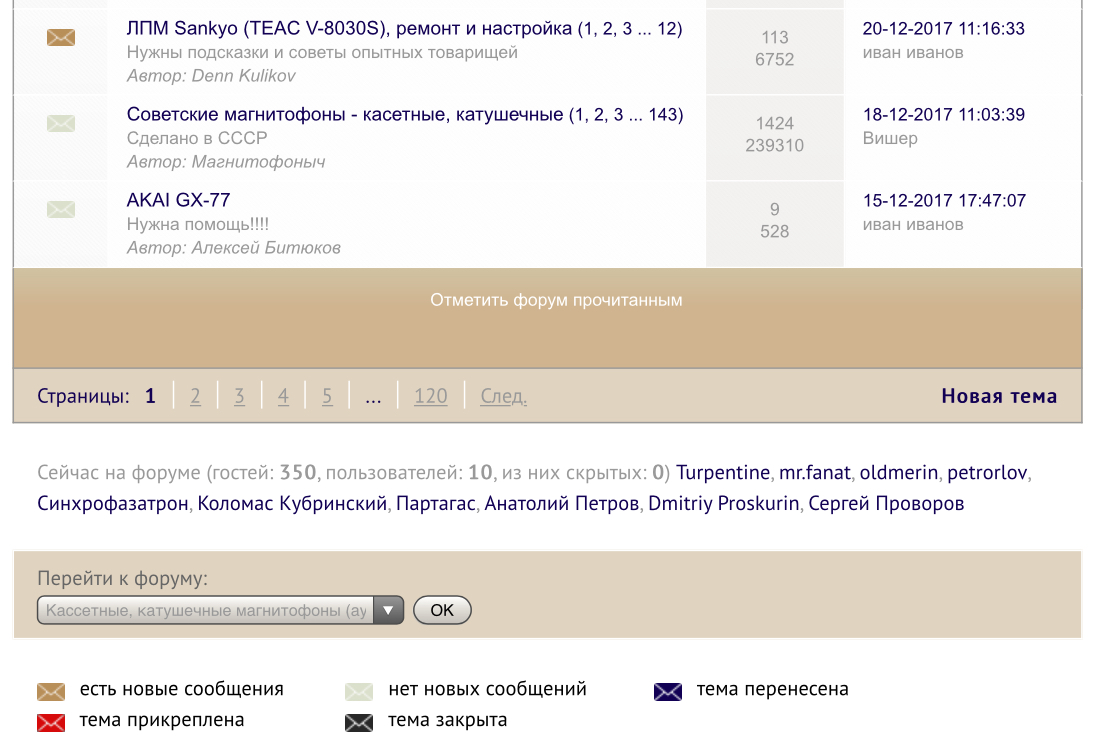Open page 143 of Советские магнитофоны topic

(x=663, y=115)
